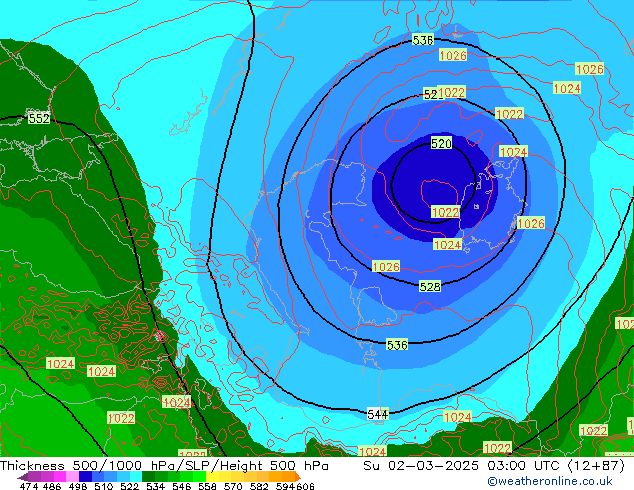Viewport: 634px width, 490px height.
Task: Click the 1026 pressure label just above the 528 label
Action: [x=386, y=267]
